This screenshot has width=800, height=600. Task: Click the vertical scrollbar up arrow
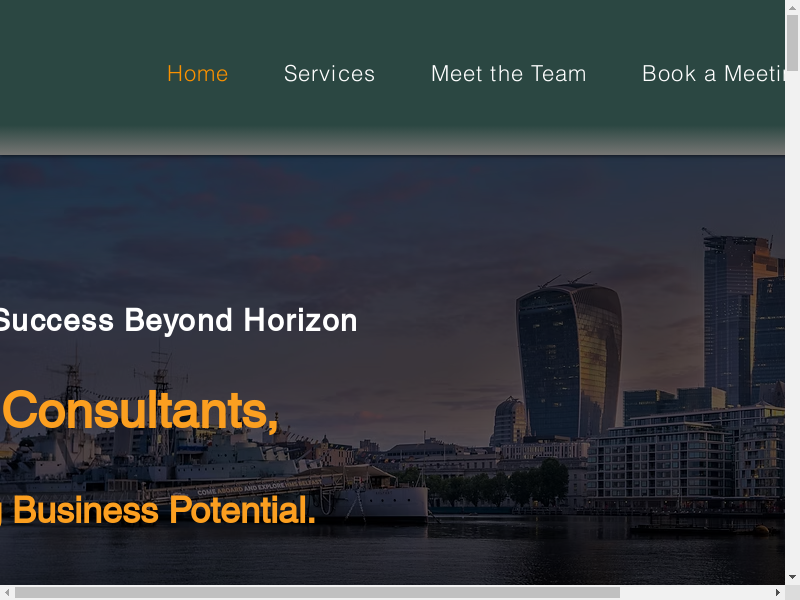coord(792,7)
